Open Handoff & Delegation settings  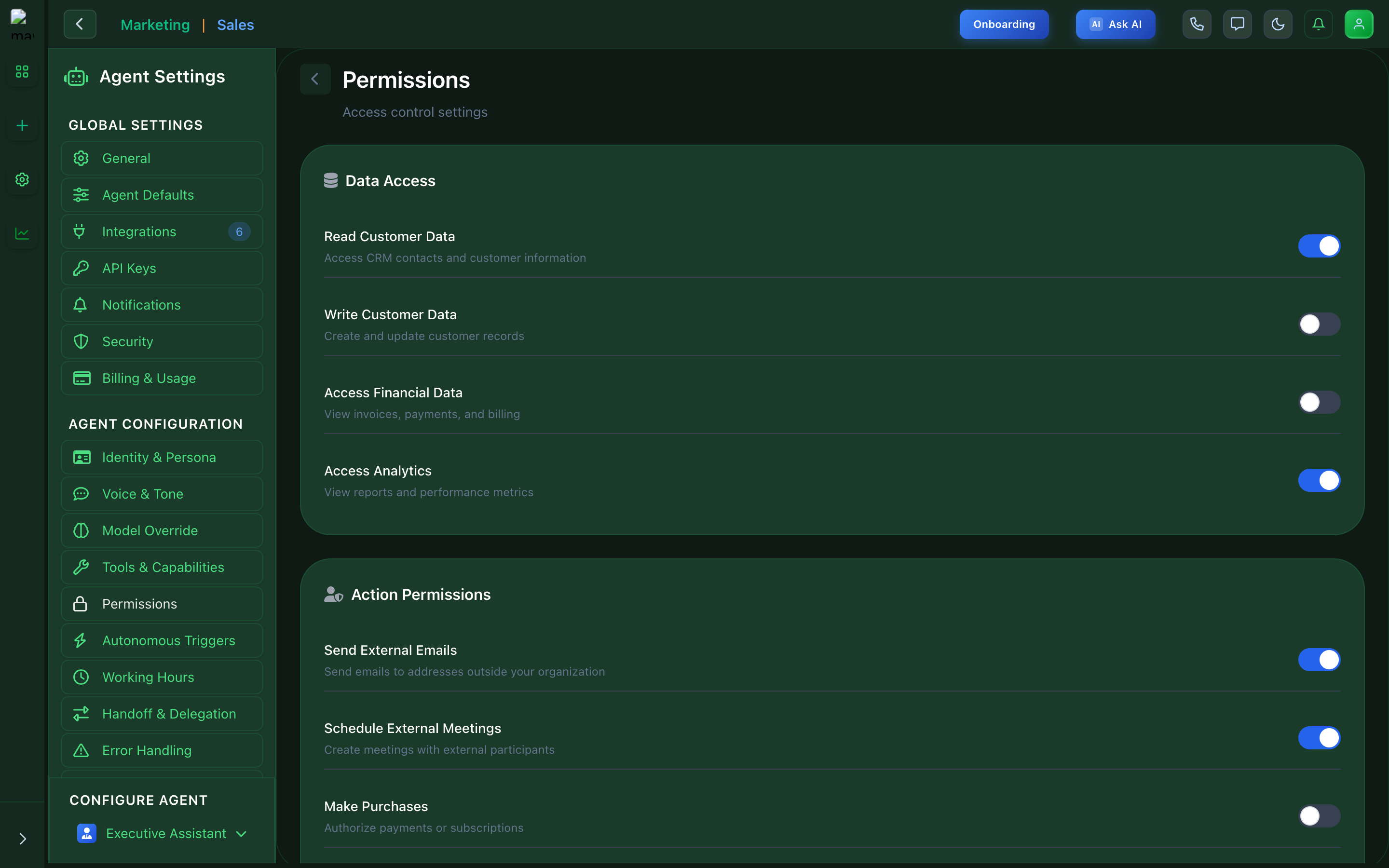(162, 714)
